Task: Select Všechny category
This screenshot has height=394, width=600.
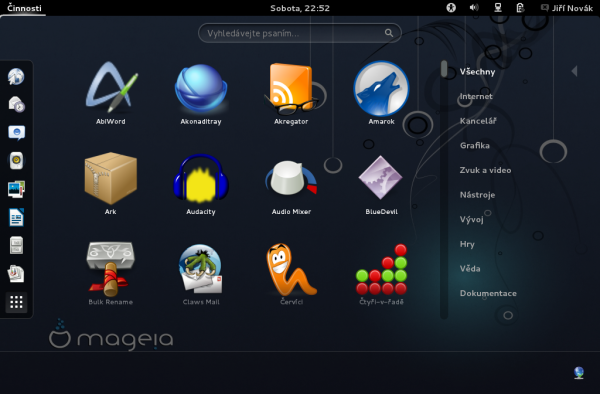Action: click(x=477, y=72)
